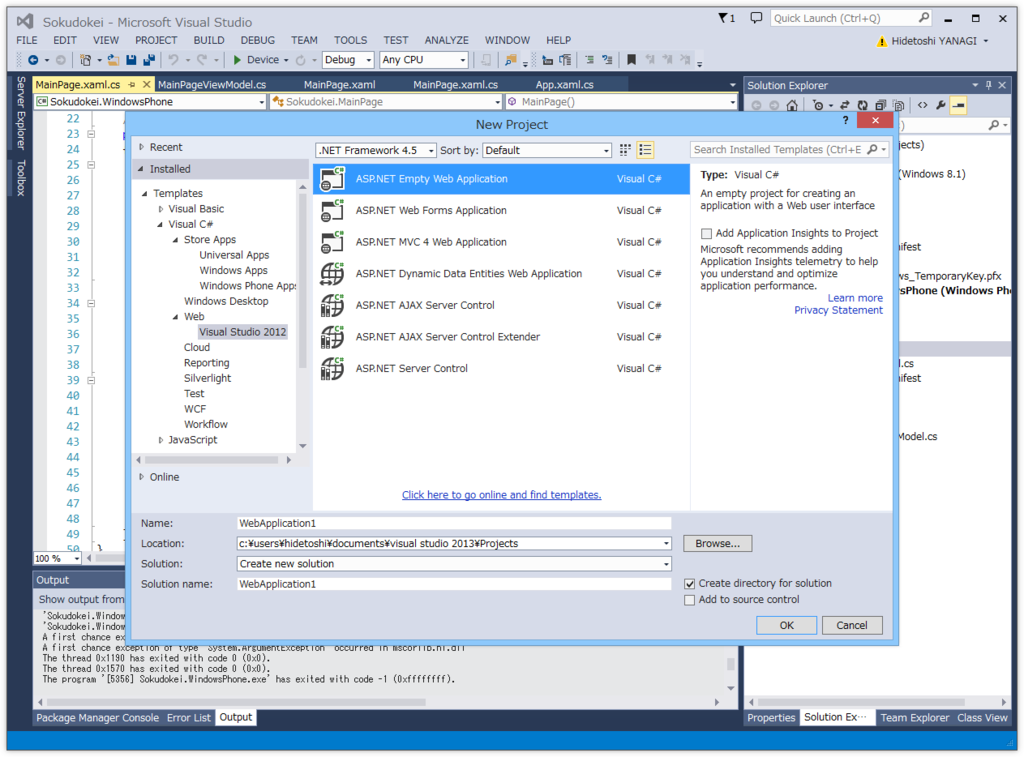
Task: Click the Output window horizontal scrollbar
Action: 236,703
